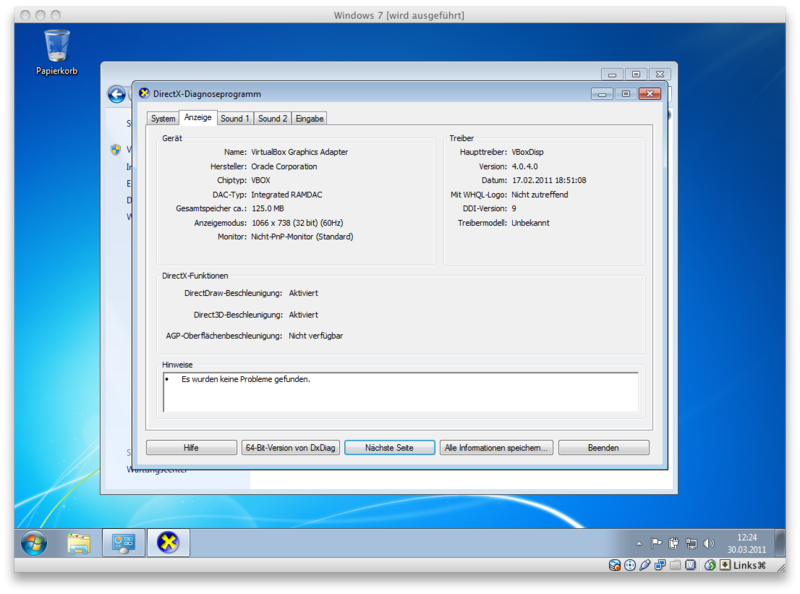Click the Nächste Seite button
Viewport: 800px width, 594px height.
(389, 448)
